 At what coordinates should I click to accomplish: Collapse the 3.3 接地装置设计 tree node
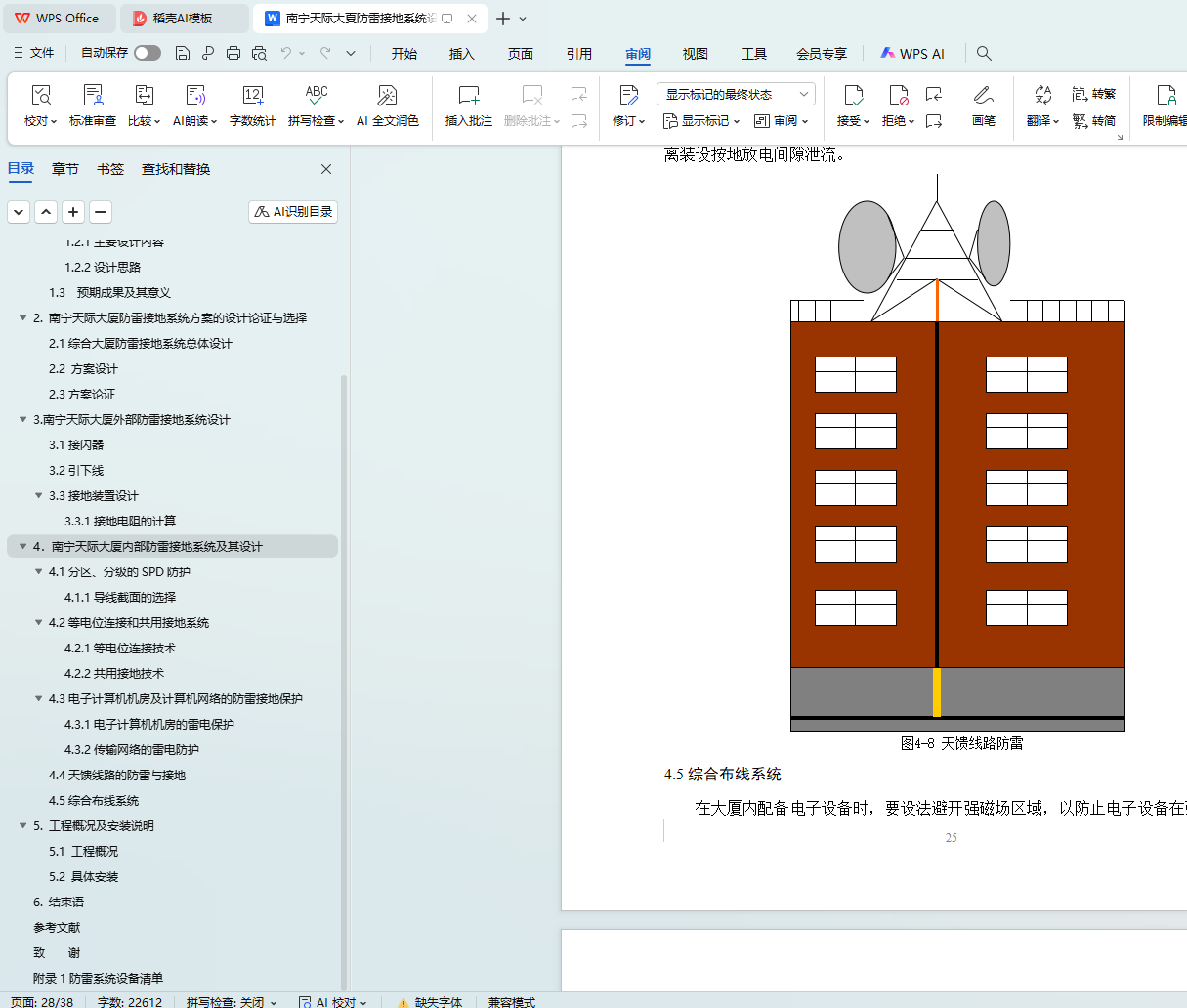39,496
